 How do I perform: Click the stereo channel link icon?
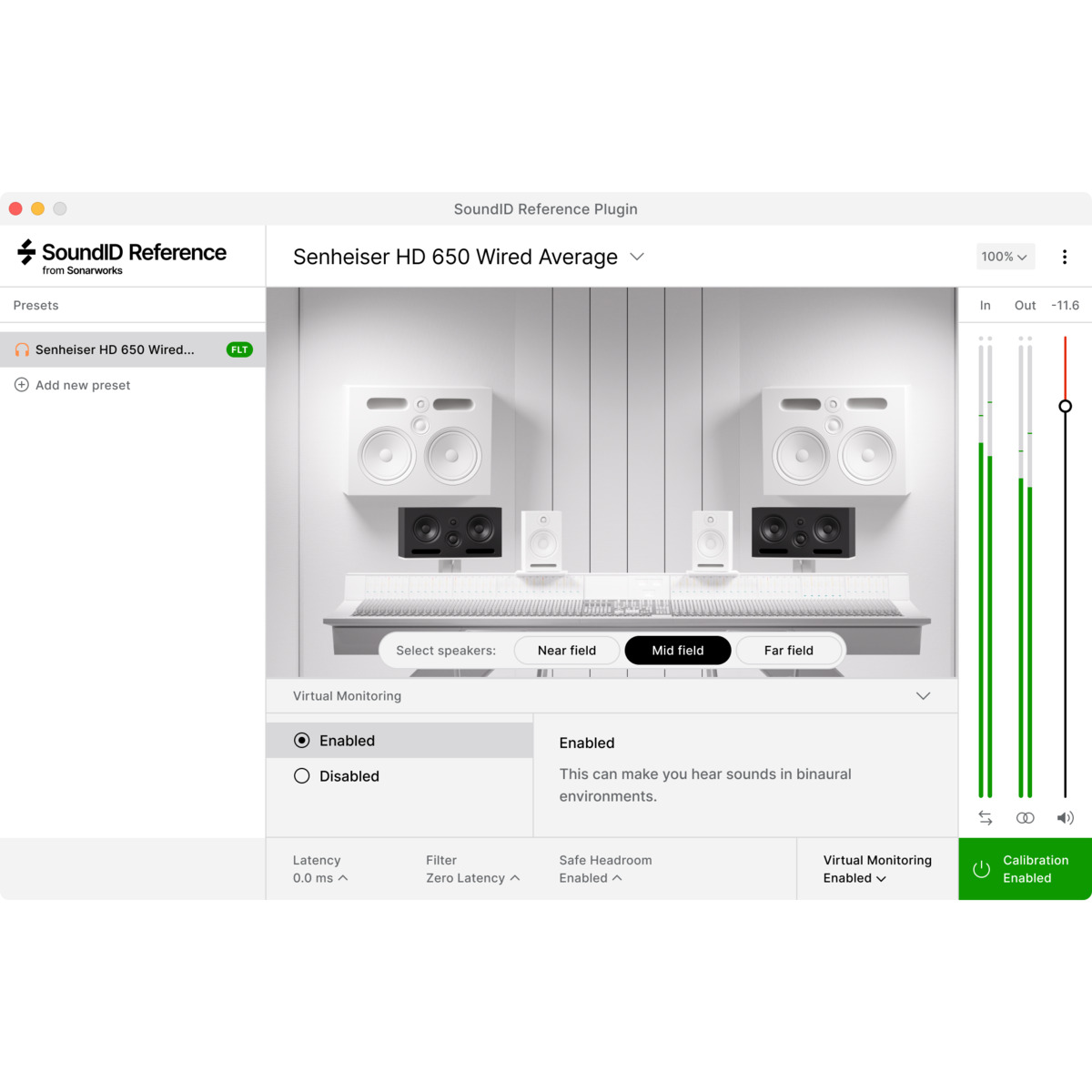[x=1025, y=817]
